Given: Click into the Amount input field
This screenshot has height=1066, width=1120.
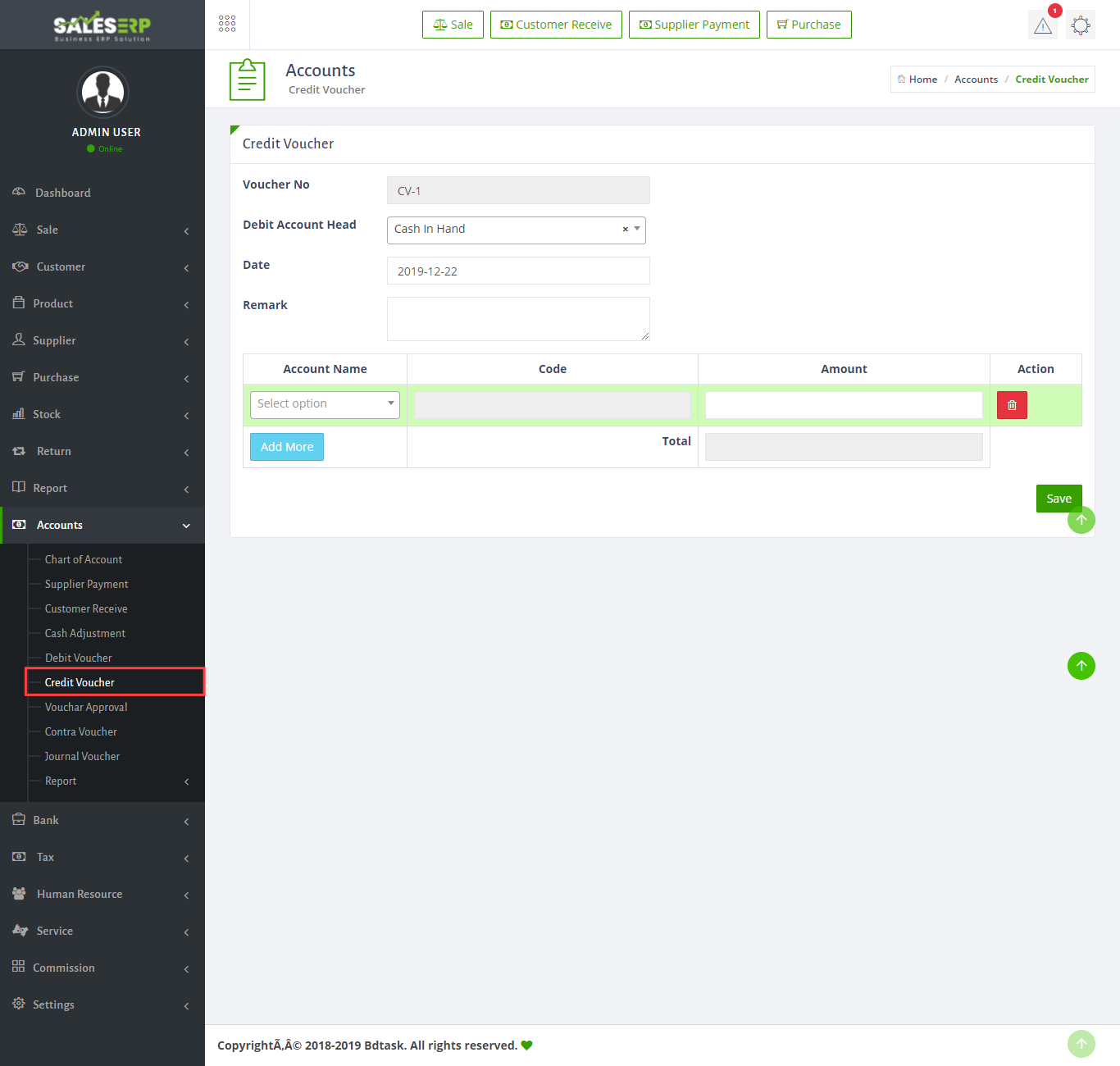Looking at the screenshot, I should (844, 405).
